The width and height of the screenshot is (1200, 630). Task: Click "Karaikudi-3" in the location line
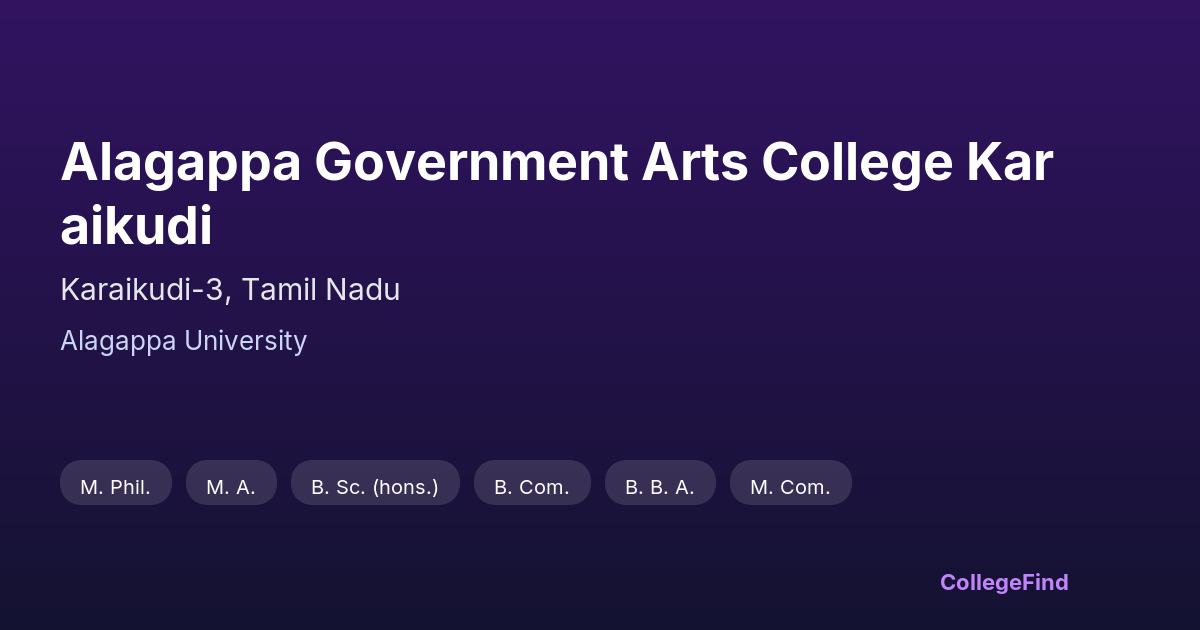(x=146, y=290)
